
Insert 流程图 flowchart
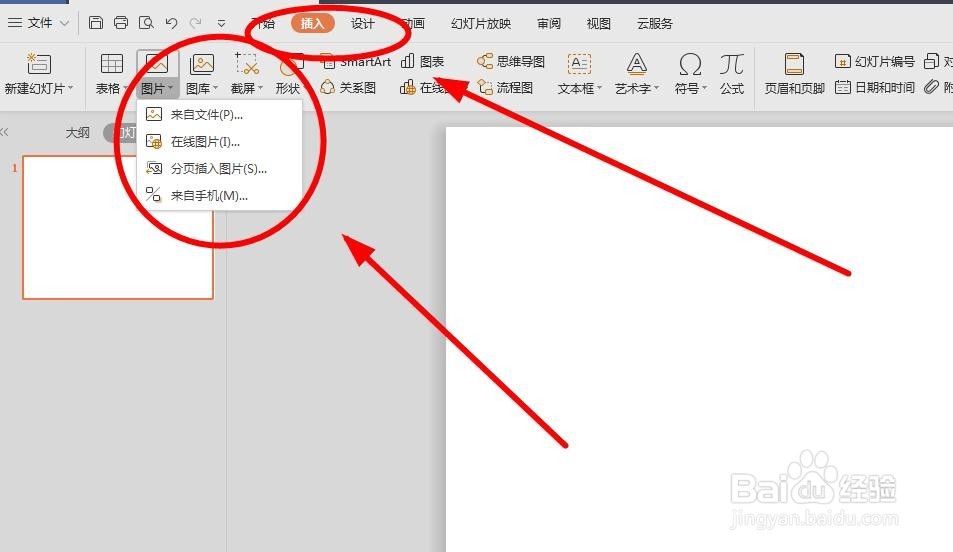coord(505,88)
